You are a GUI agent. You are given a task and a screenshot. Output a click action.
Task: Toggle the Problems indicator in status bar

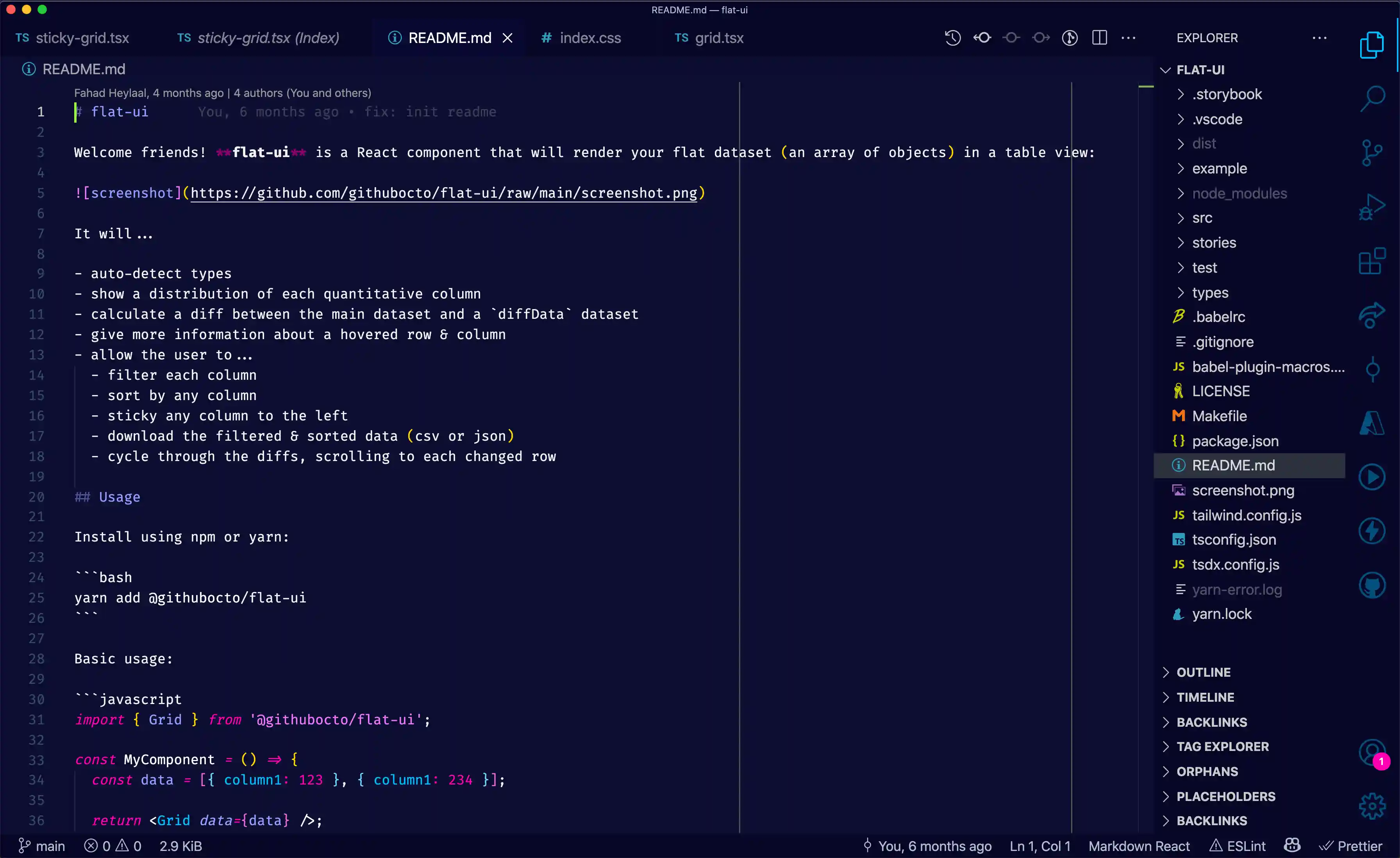click(112, 846)
